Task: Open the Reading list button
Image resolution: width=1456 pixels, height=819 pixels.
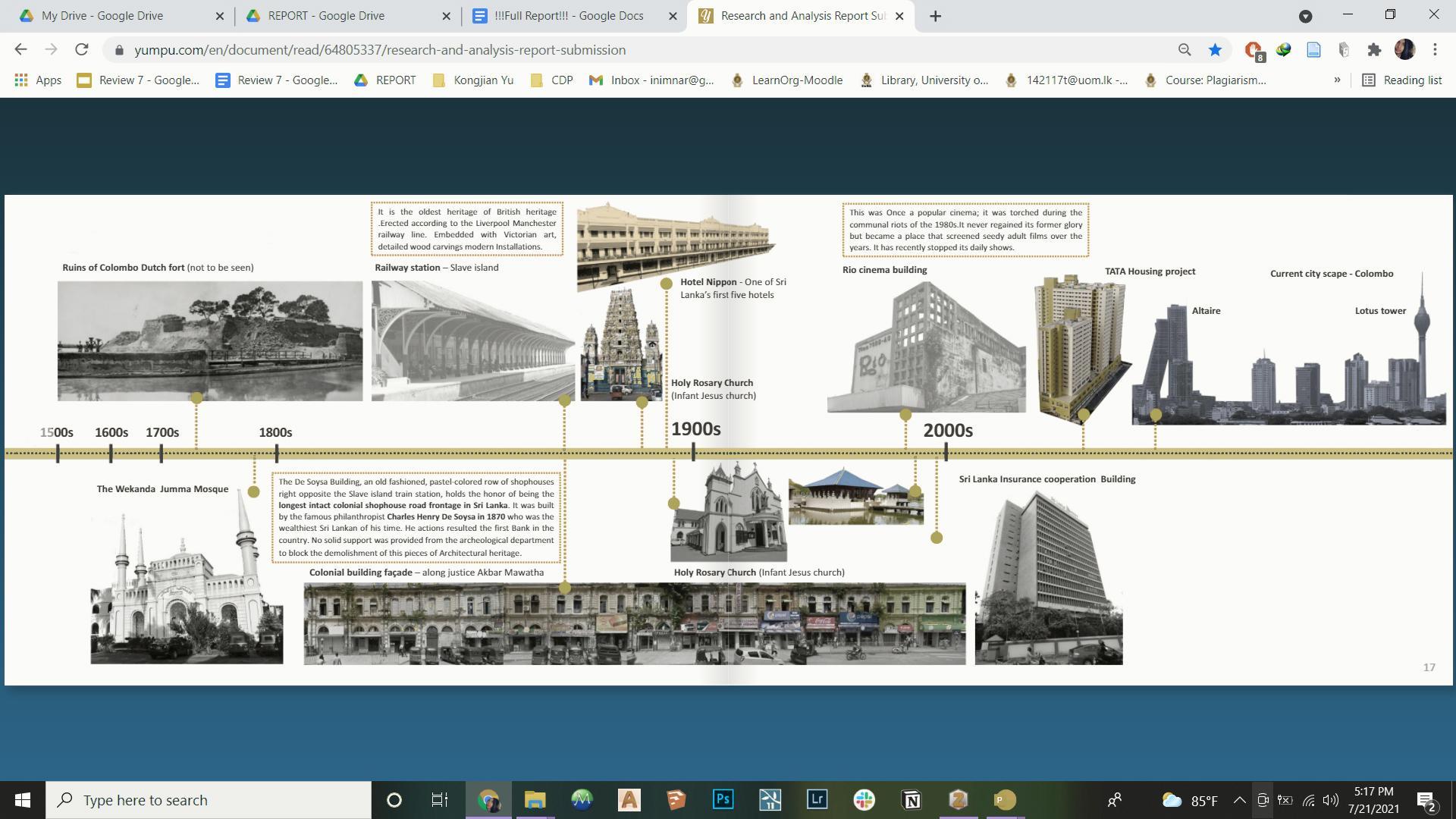Action: pyautogui.click(x=1402, y=80)
